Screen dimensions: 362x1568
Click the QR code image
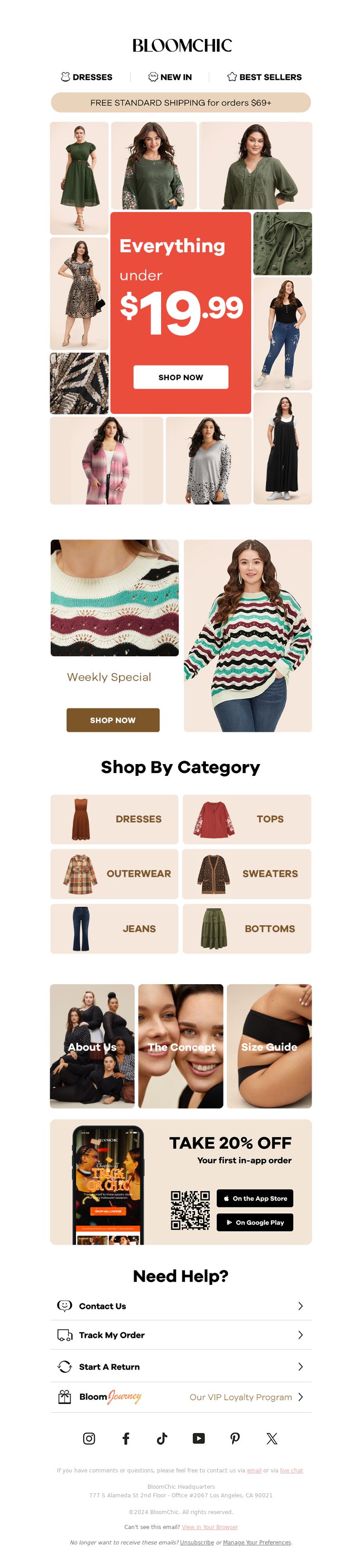(191, 1211)
